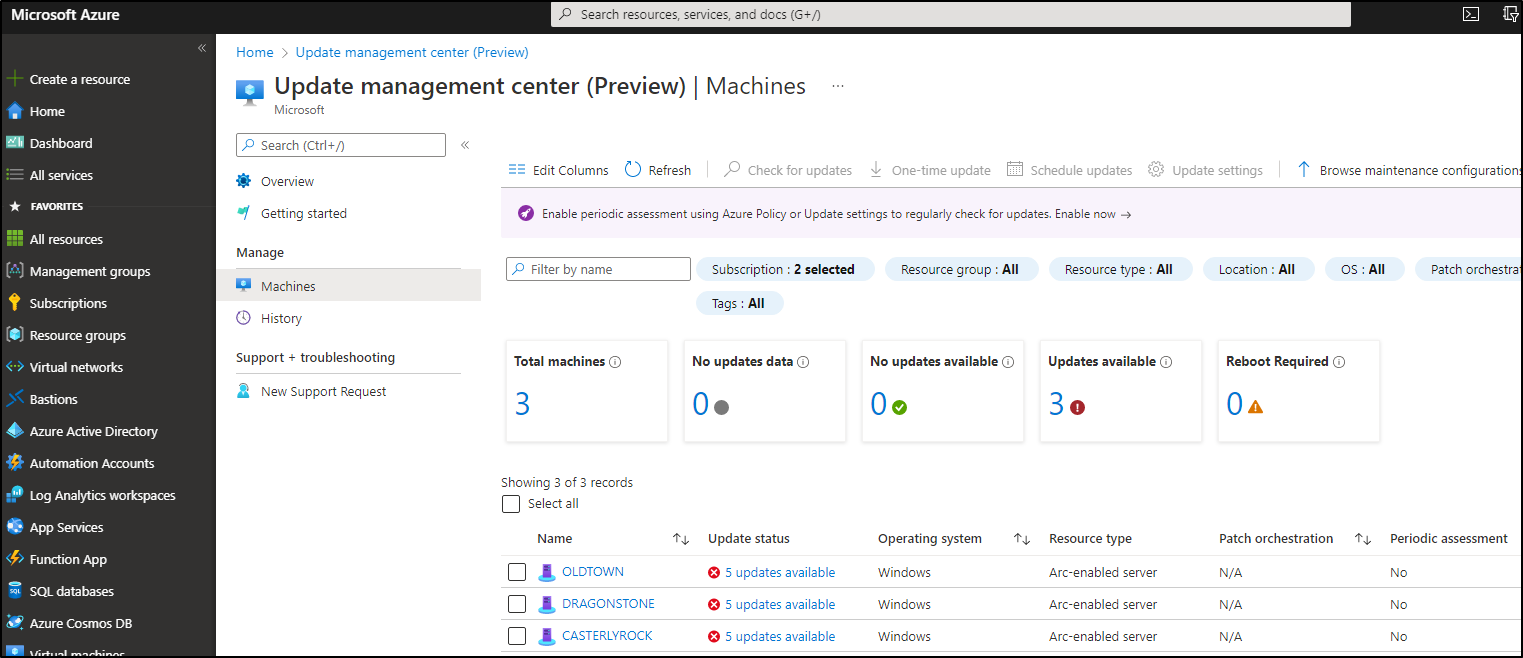Viewport: 1523px width, 658px height.
Task: Collapse the left portal sidebar
Action: pyautogui.click(x=201, y=48)
